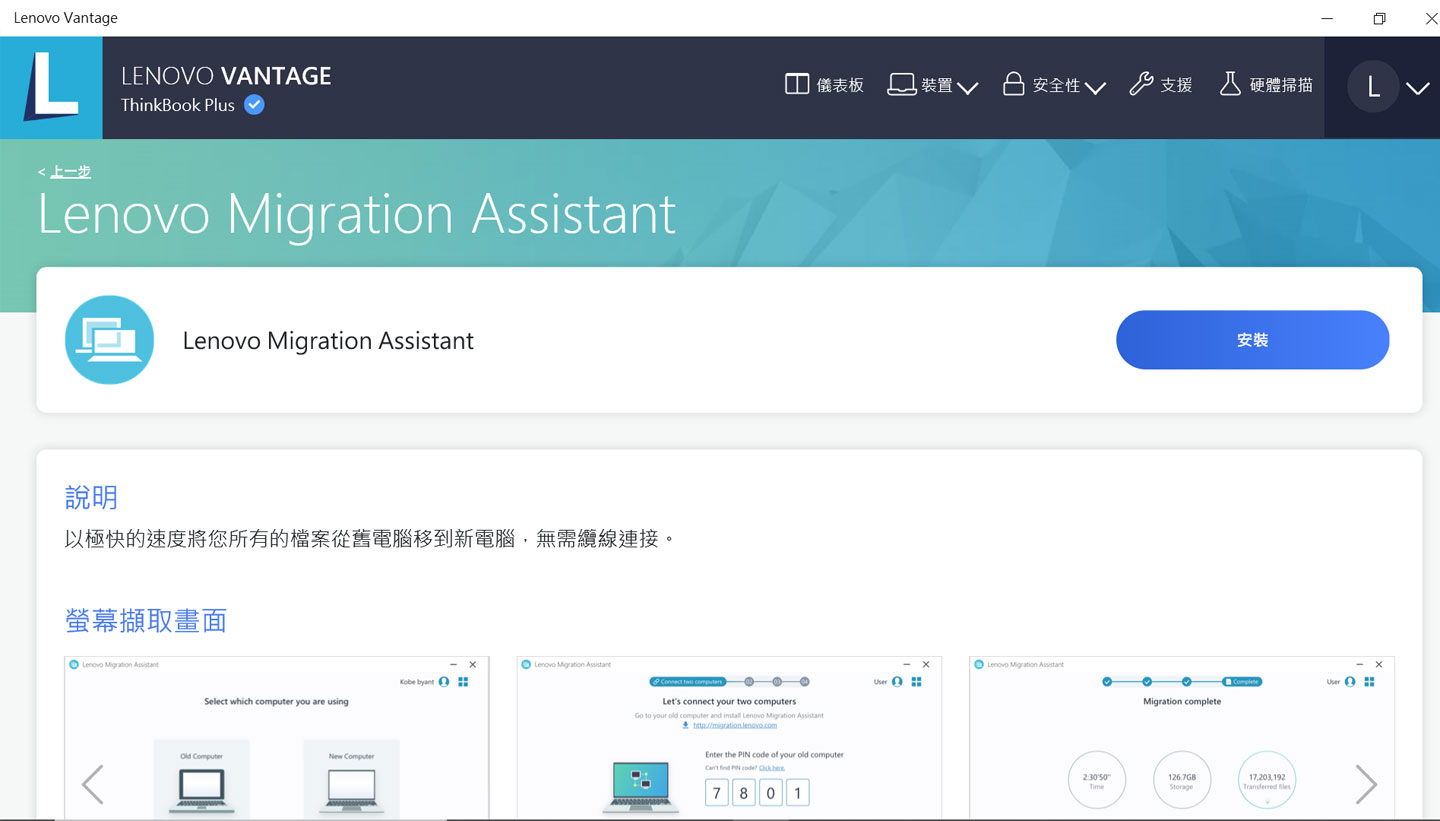Show next screenshot with the right arrow
The width and height of the screenshot is (1440, 821).
[x=1366, y=784]
